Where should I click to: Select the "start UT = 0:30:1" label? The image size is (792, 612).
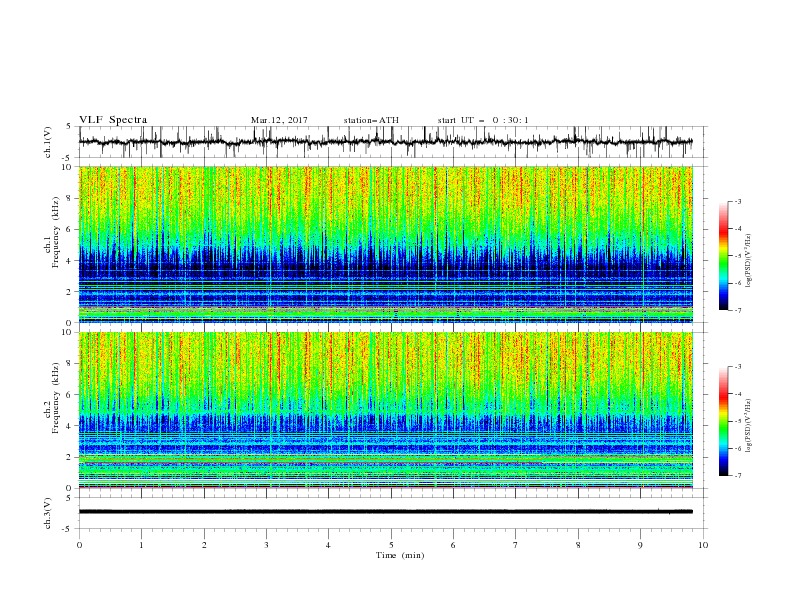pyautogui.click(x=483, y=120)
